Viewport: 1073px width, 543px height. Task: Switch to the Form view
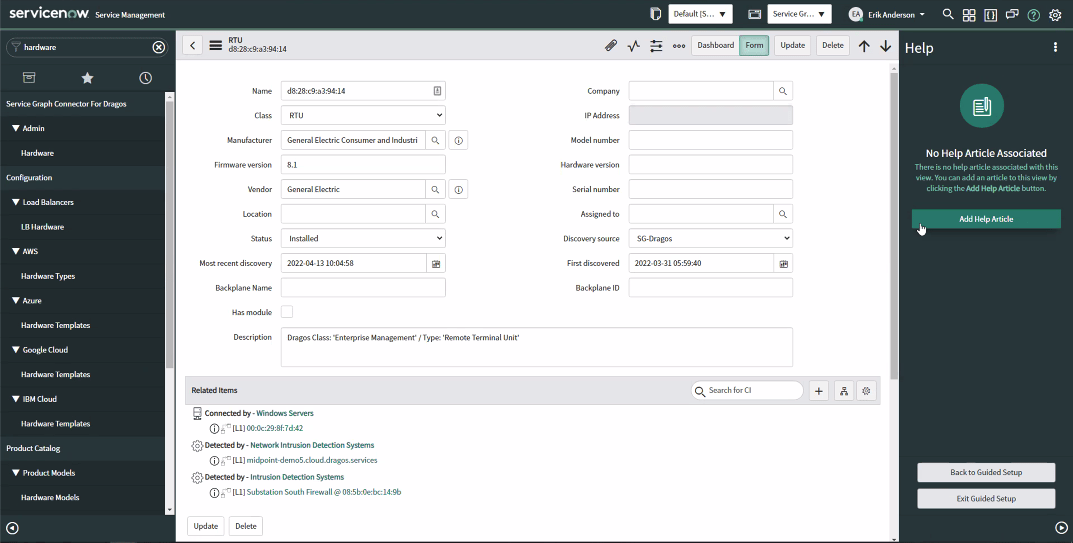click(x=754, y=45)
